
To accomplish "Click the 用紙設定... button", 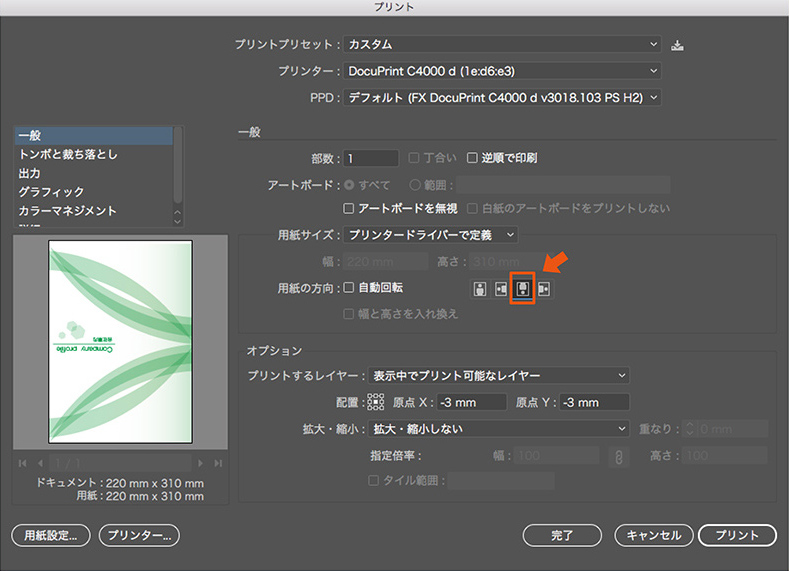I will pos(51,535).
